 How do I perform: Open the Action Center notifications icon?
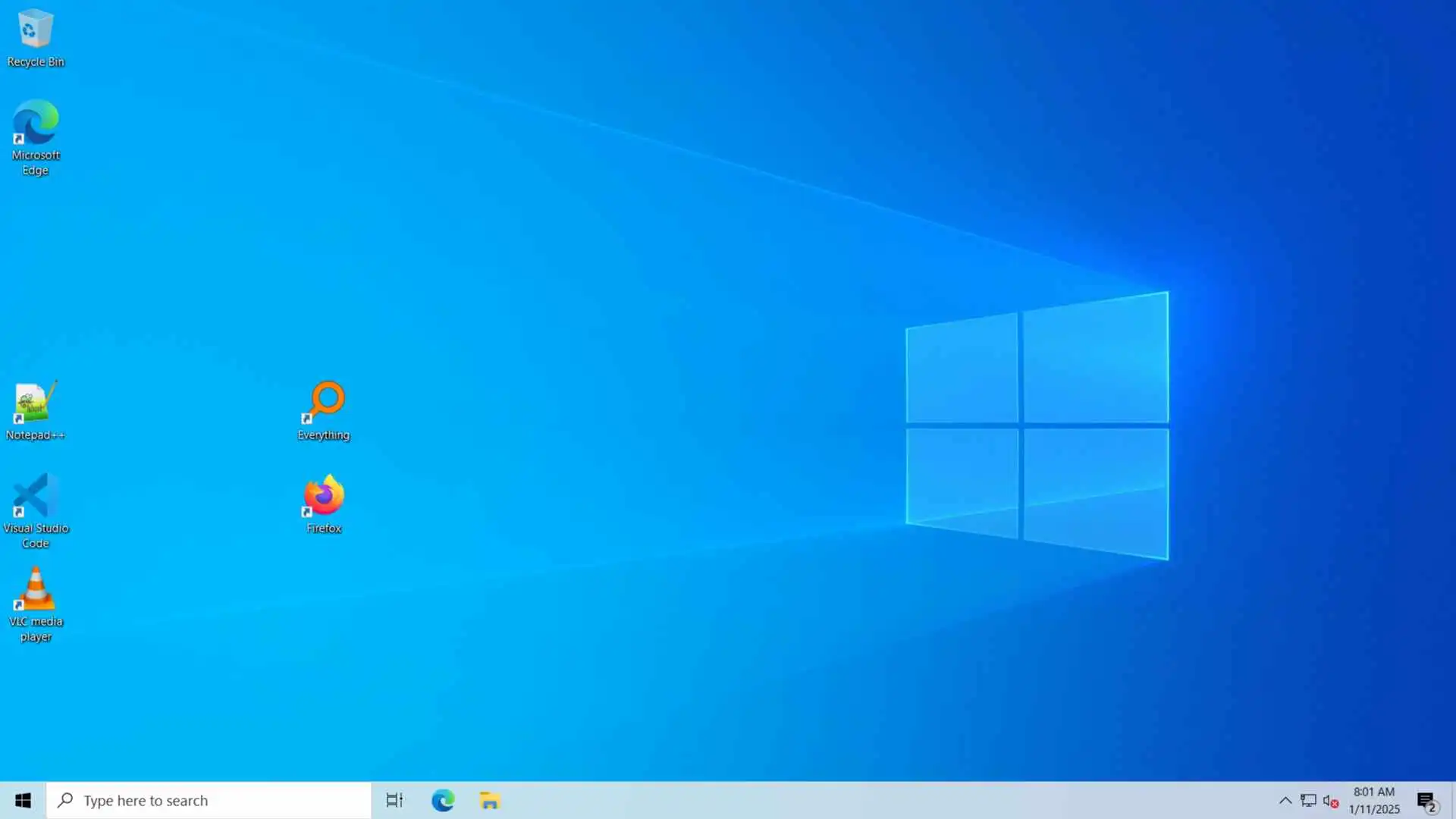pyautogui.click(x=1426, y=800)
